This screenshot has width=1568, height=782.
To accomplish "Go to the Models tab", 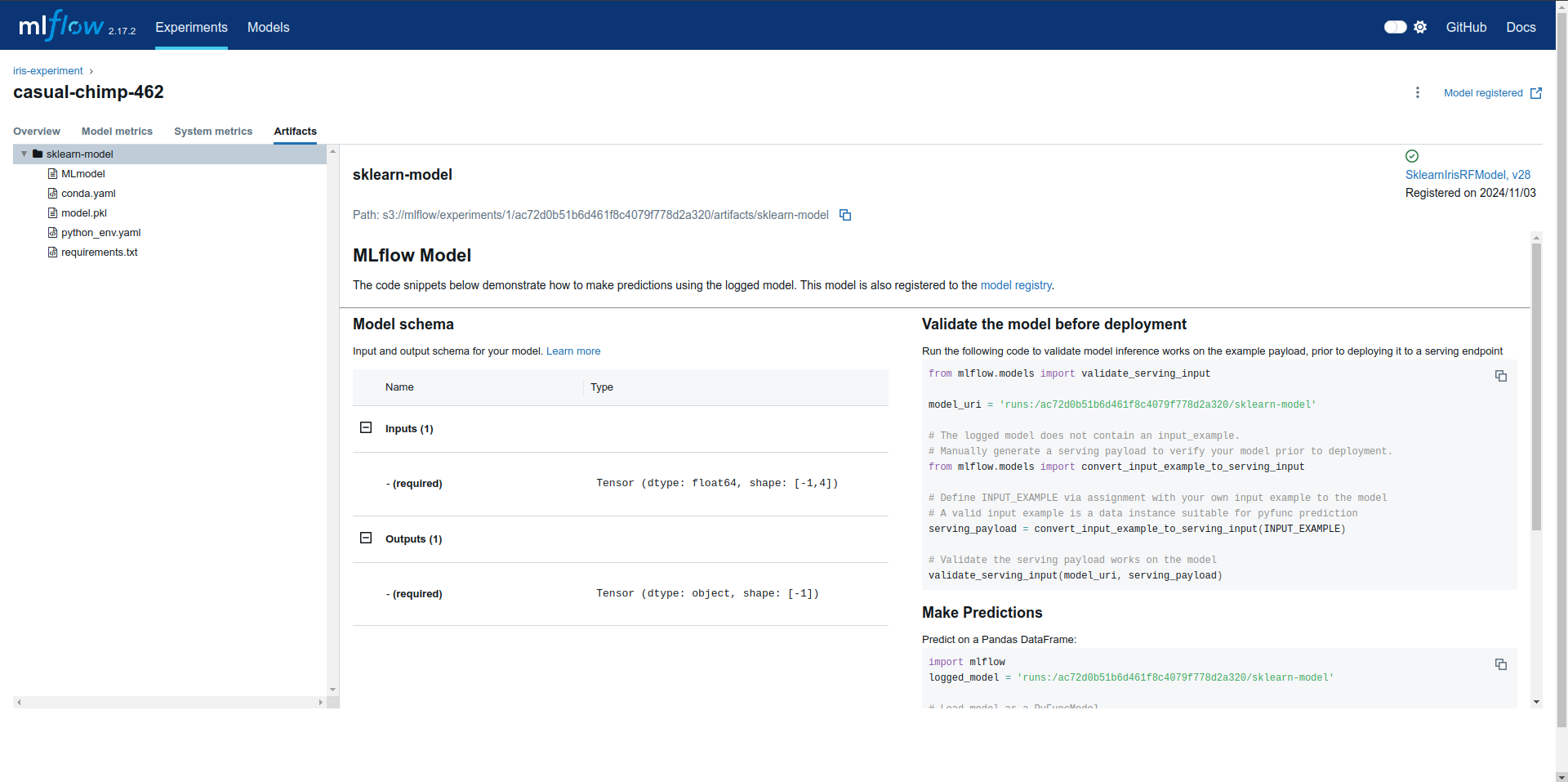I will point(268,27).
